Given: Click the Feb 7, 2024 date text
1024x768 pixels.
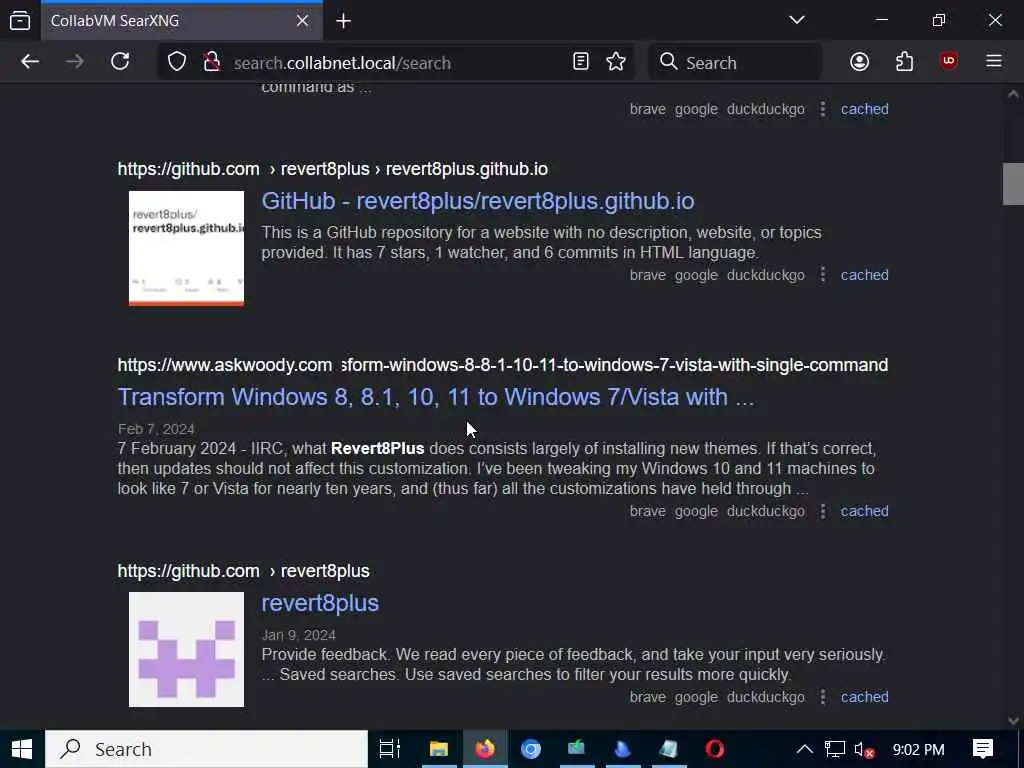Looking at the screenshot, I should pos(156,429).
